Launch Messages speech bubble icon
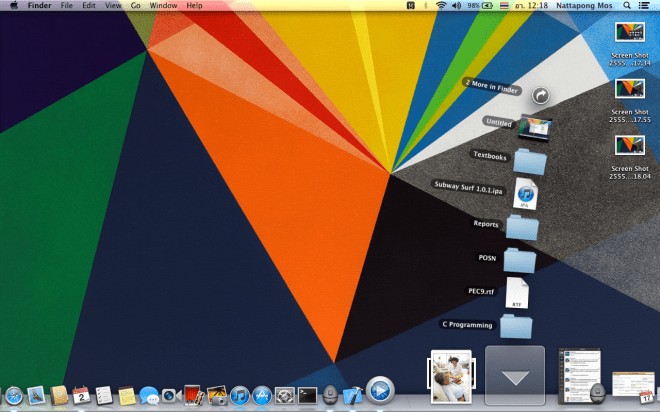Viewport: 660px width, 412px height. [149, 396]
